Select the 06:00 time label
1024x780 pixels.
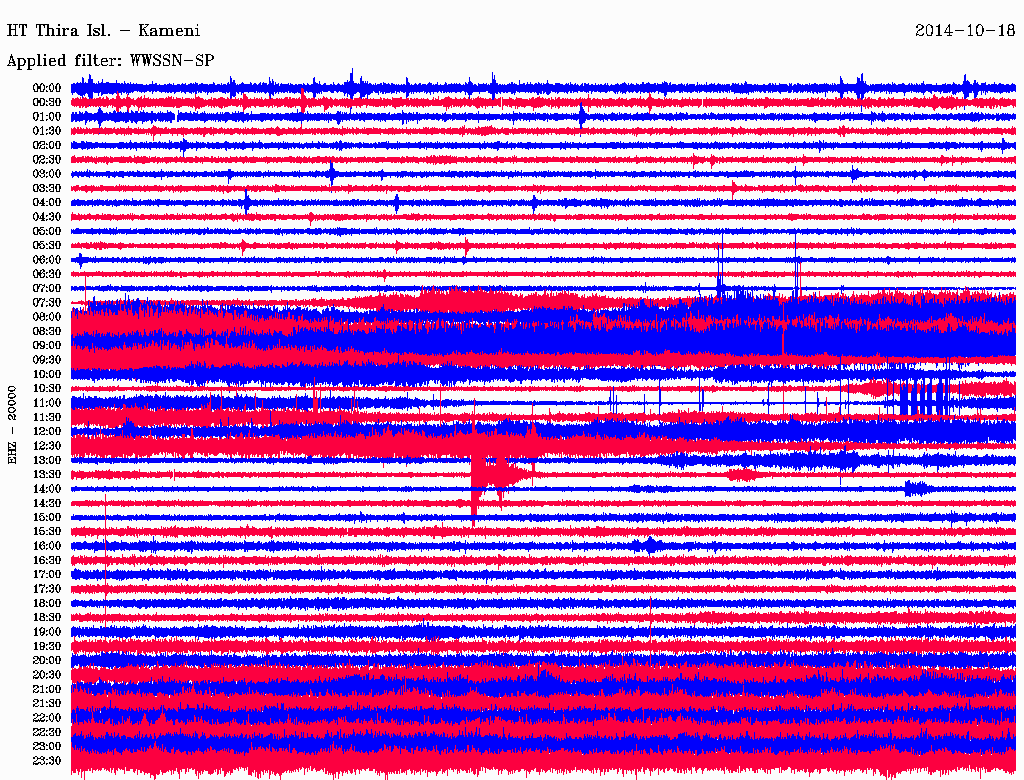(x=47, y=260)
